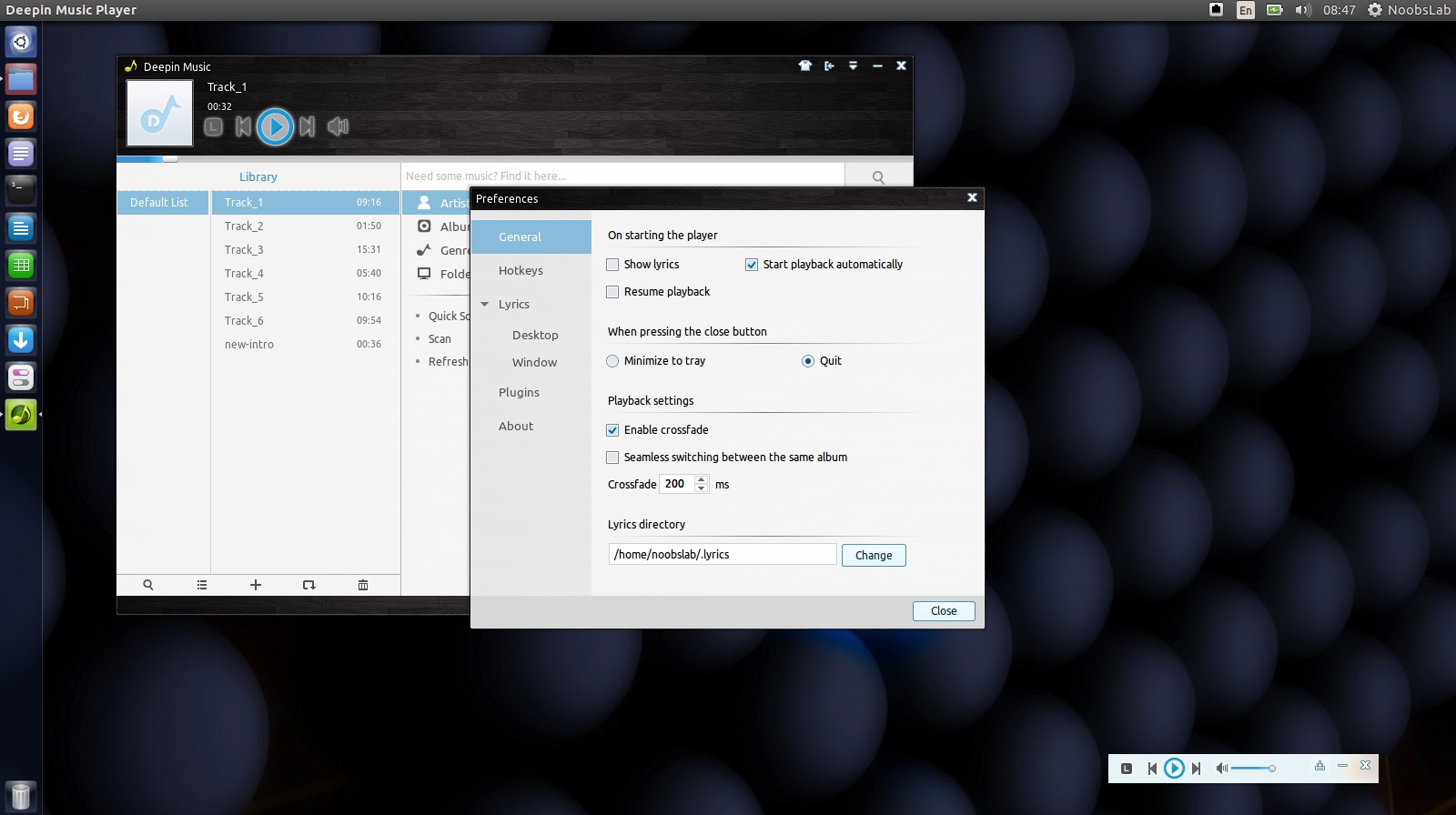
Task: Open the Library header tab
Action: [x=258, y=176]
